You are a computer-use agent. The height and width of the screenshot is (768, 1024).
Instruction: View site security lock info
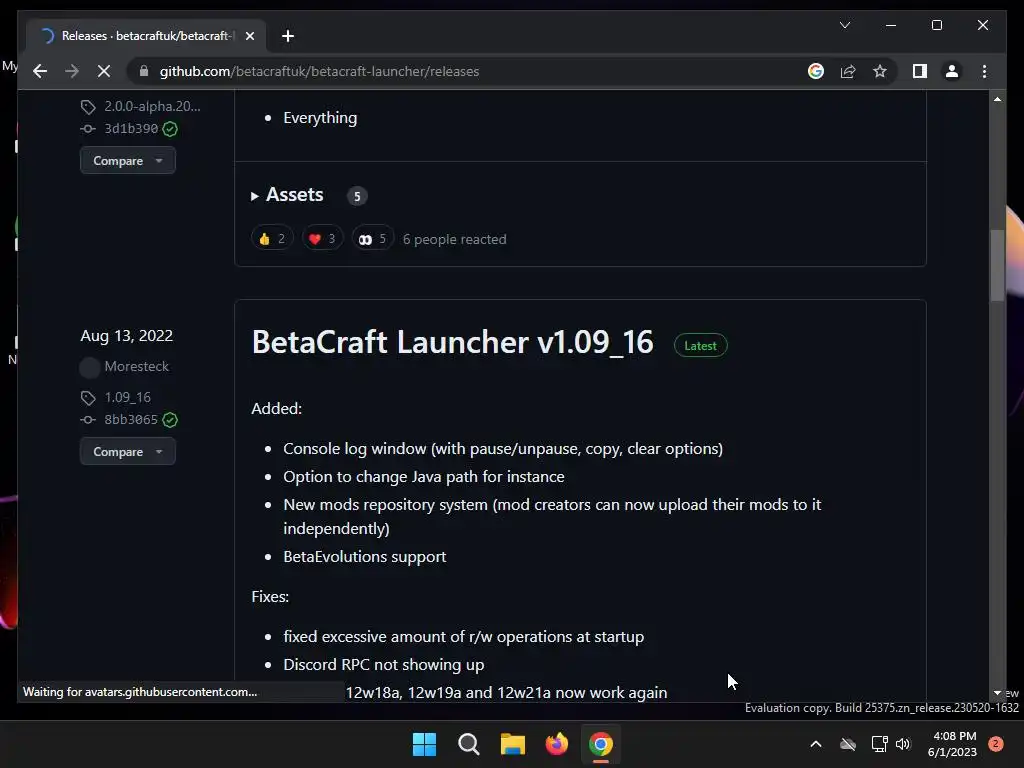point(144,71)
